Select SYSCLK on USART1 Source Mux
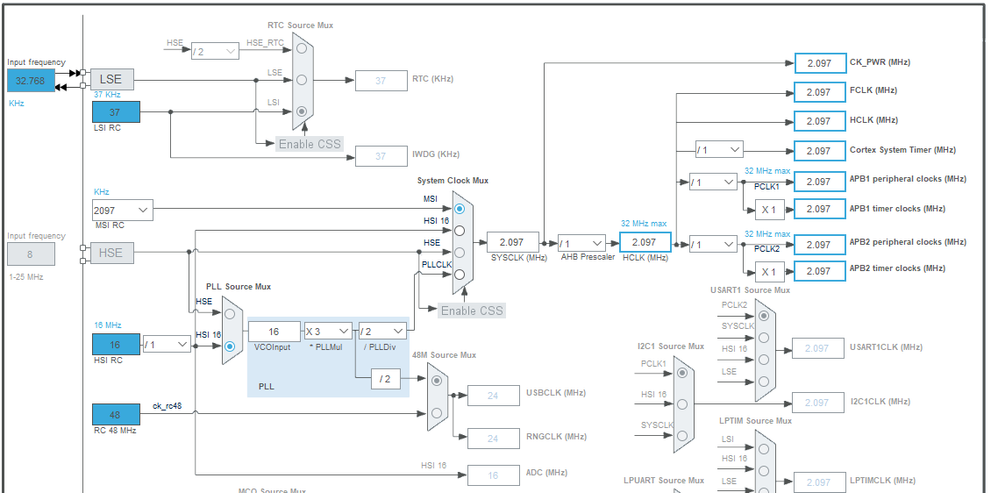 (x=764, y=337)
